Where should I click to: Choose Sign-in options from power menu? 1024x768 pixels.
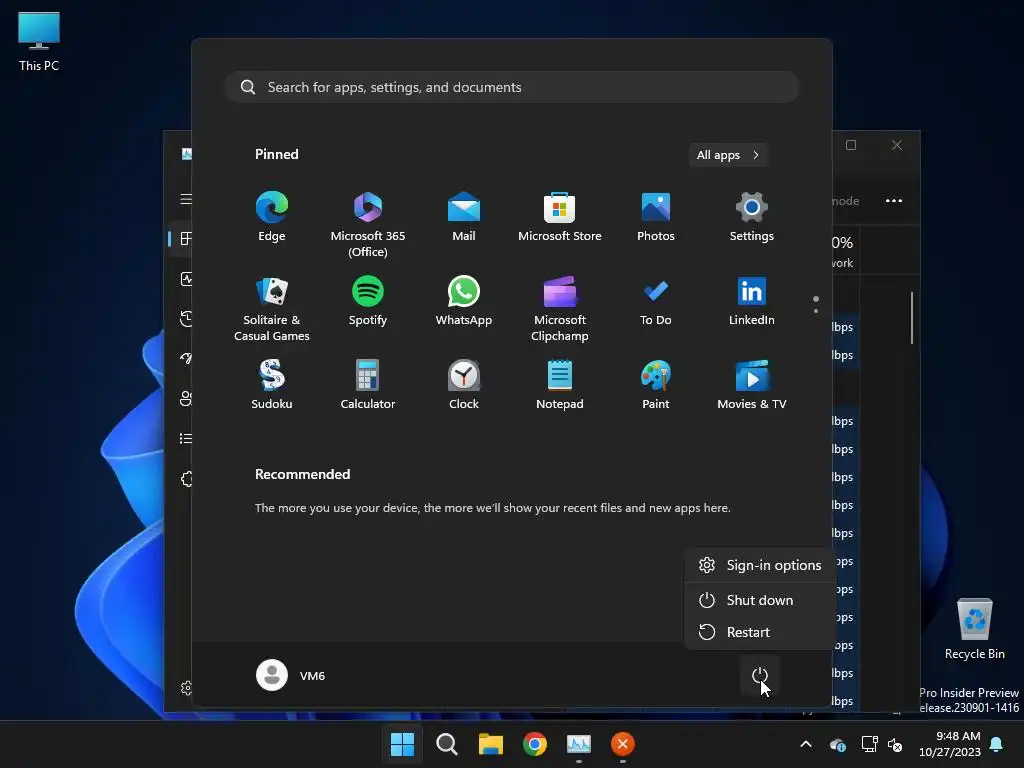pos(760,565)
